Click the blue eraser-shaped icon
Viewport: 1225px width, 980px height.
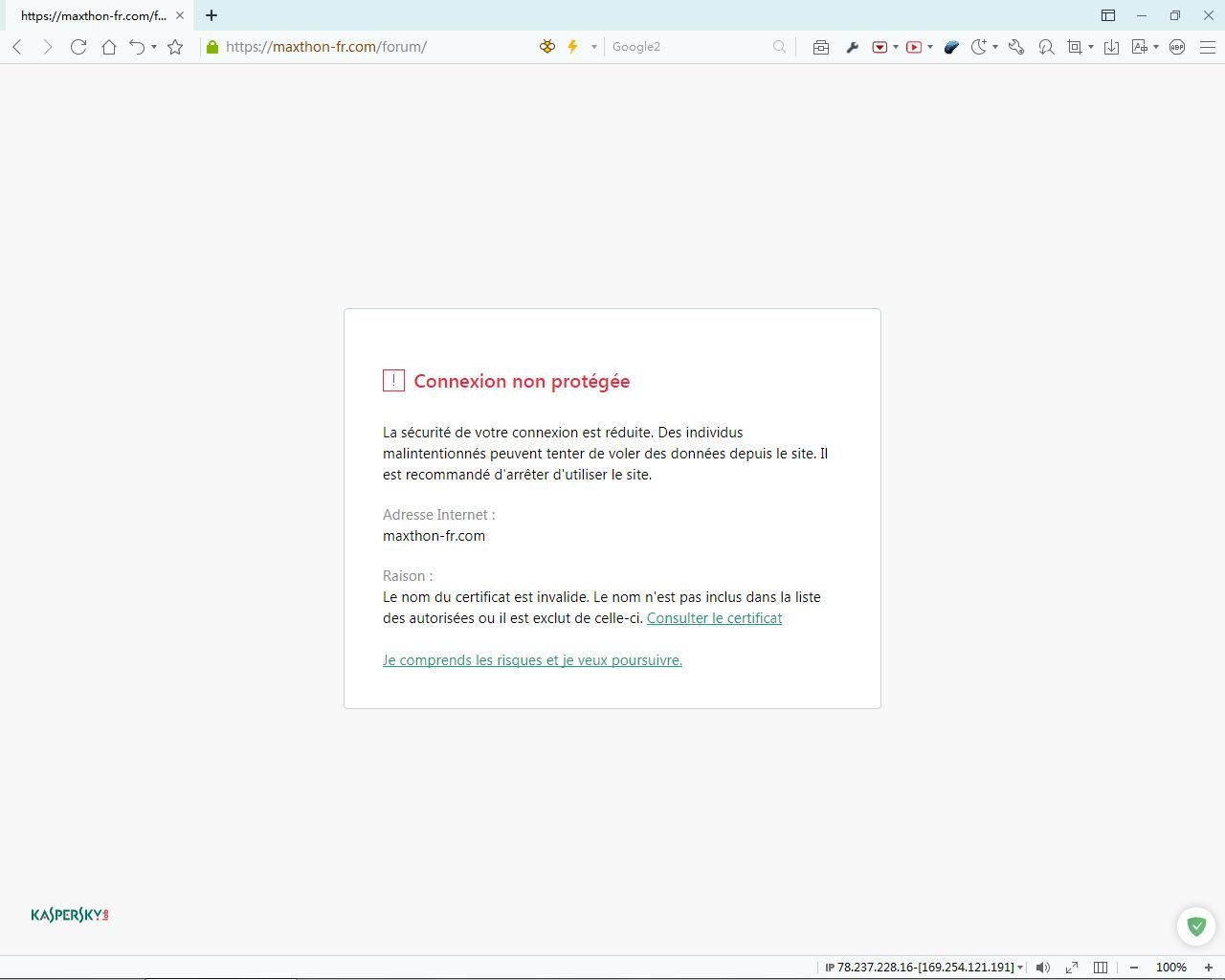pos(951,47)
